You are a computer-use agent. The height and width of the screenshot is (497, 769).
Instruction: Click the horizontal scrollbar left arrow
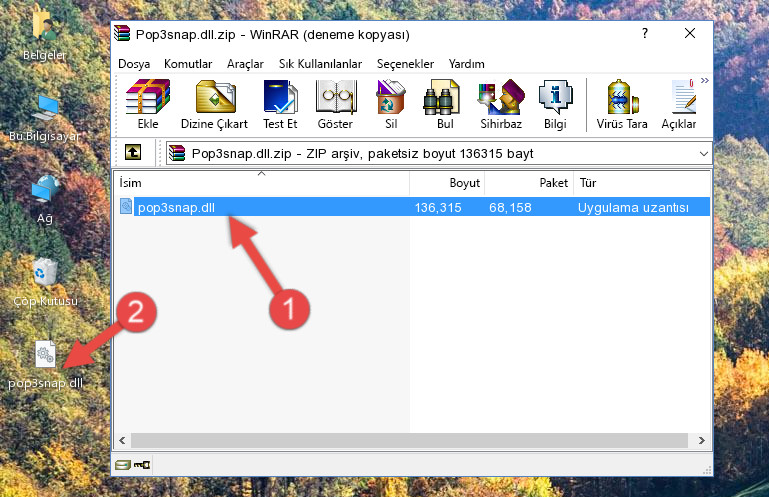(122, 440)
